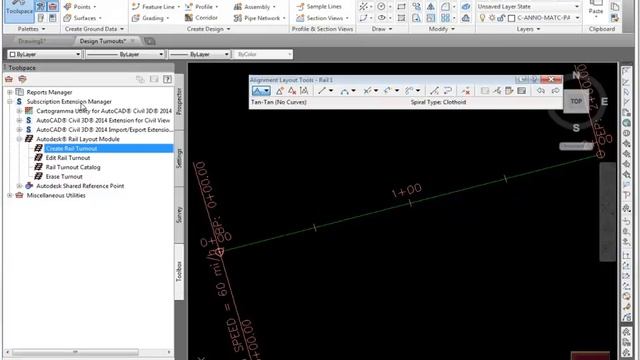Click the new drawing tab button
The image size is (640, 360).
tap(150, 41)
